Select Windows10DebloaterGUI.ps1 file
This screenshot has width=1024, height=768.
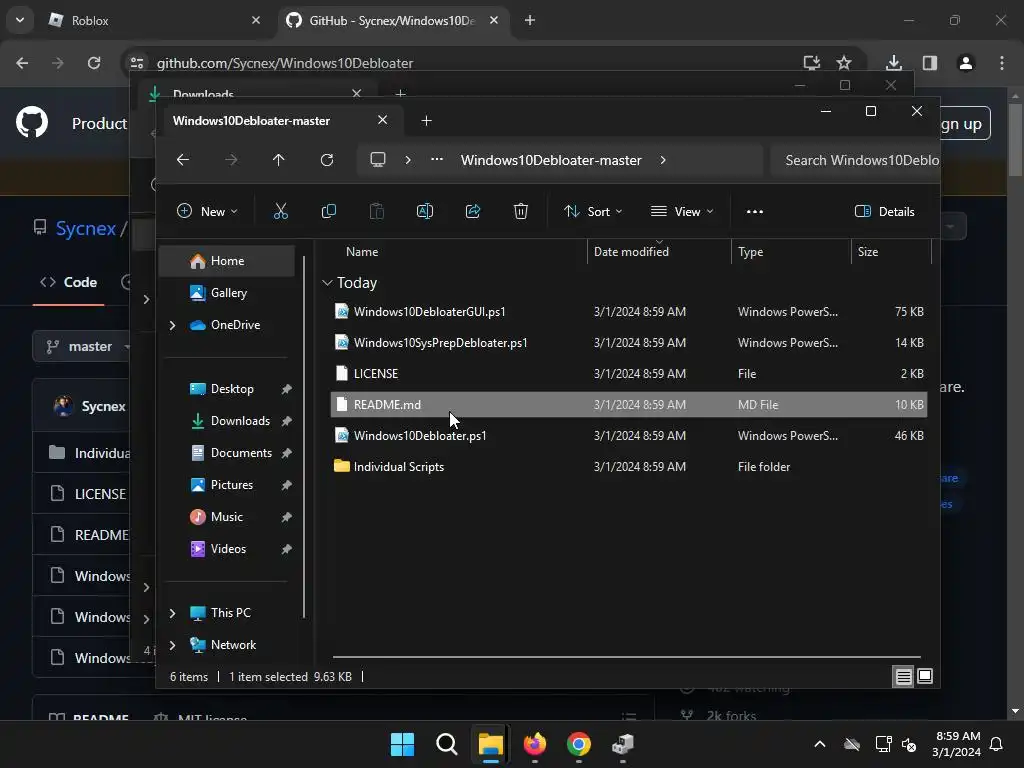[x=628, y=312]
